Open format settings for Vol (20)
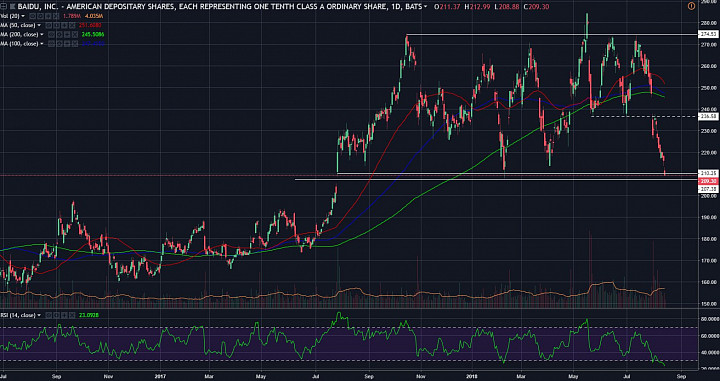The image size is (720, 381). coord(40,16)
